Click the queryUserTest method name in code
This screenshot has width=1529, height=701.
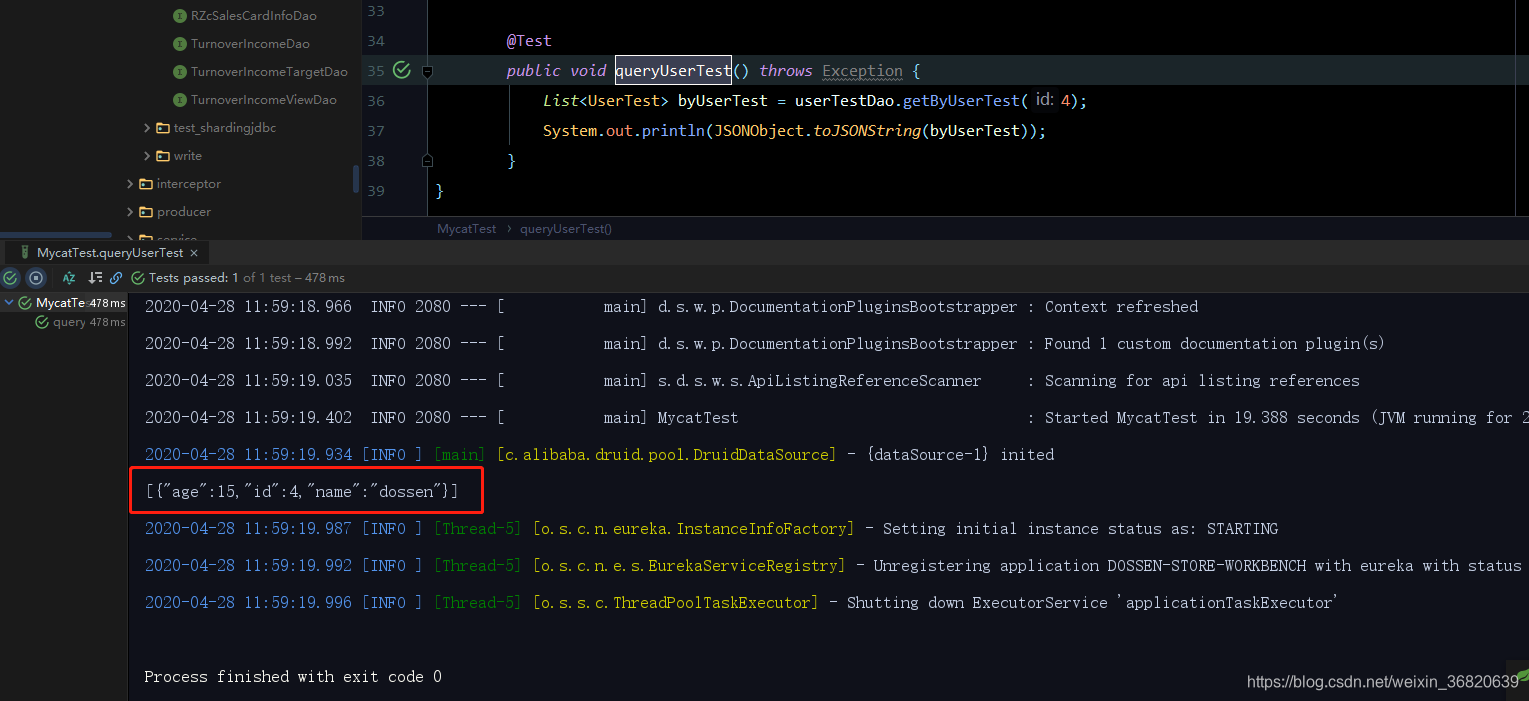pyautogui.click(x=673, y=70)
